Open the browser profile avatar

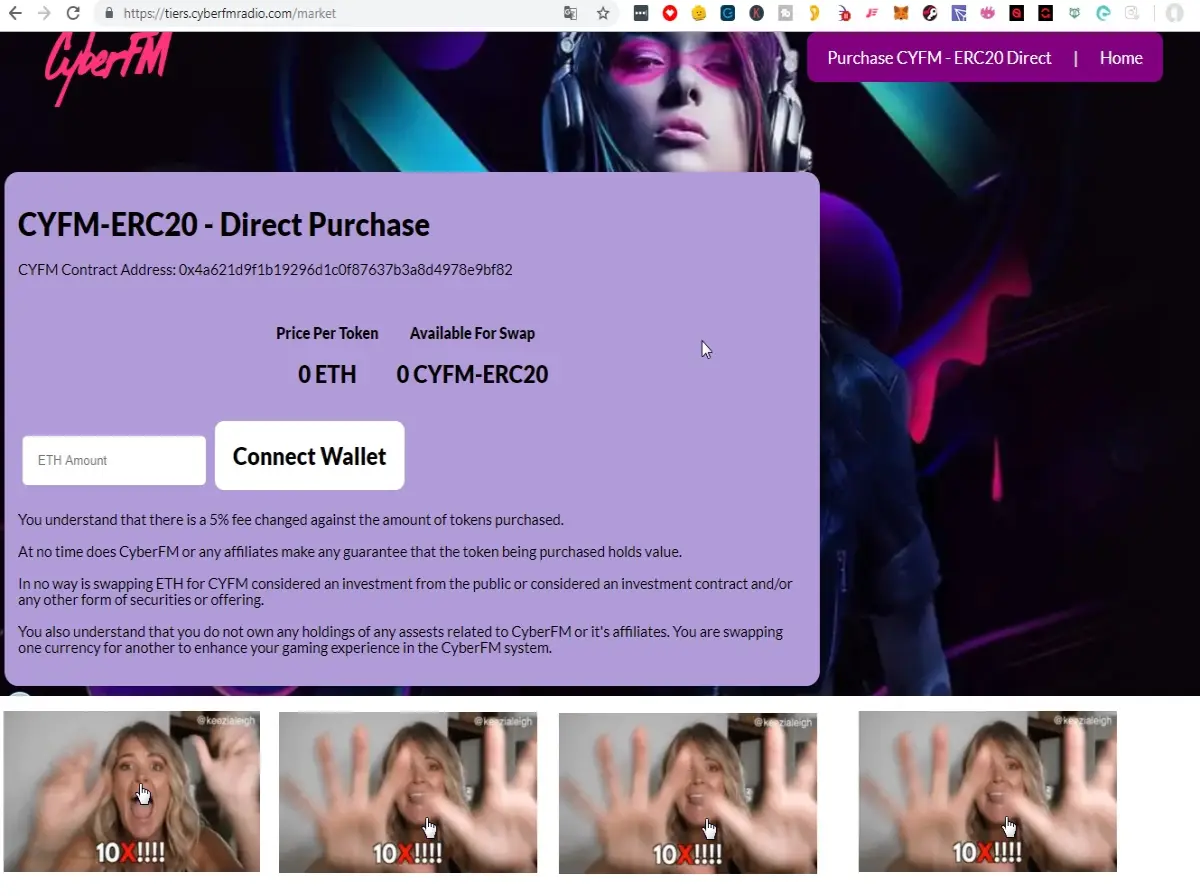(1174, 13)
